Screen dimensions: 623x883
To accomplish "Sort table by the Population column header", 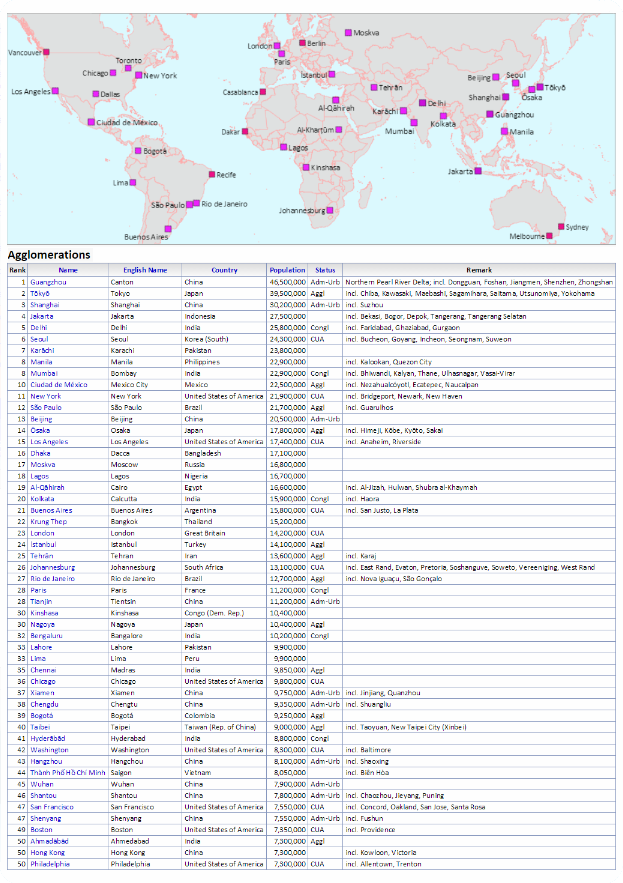I will (x=287, y=270).
